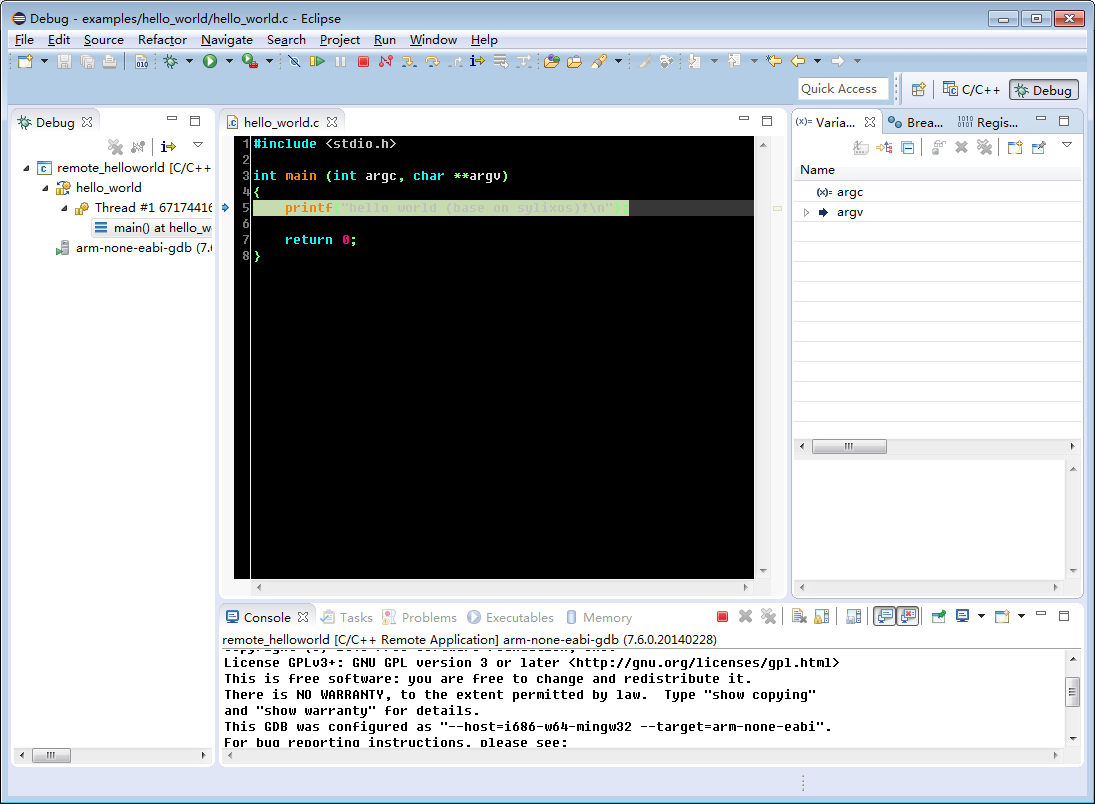The width and height of the screenshot is (1095, 804).
Task: Open the New file dropdown arrow
Action: point(44,61)
